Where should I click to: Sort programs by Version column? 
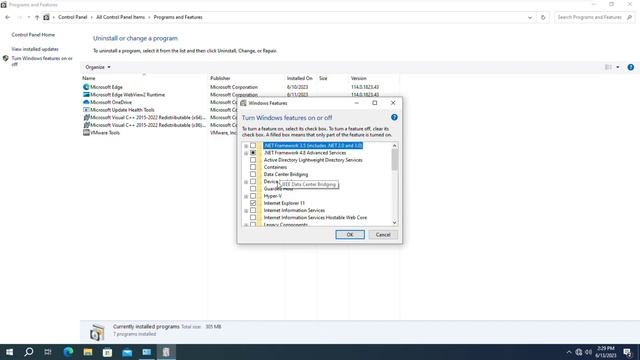click(359, 78)
